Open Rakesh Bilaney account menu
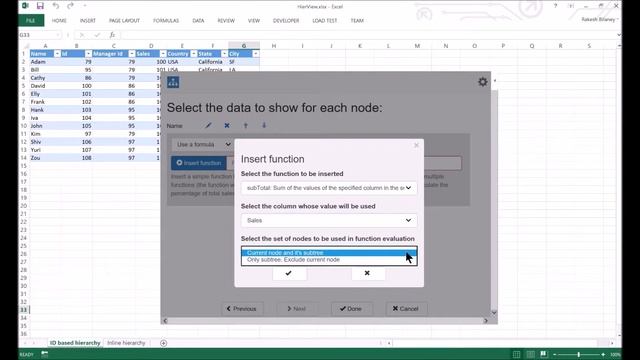640x360 pixels. click(x=600, y=20)
